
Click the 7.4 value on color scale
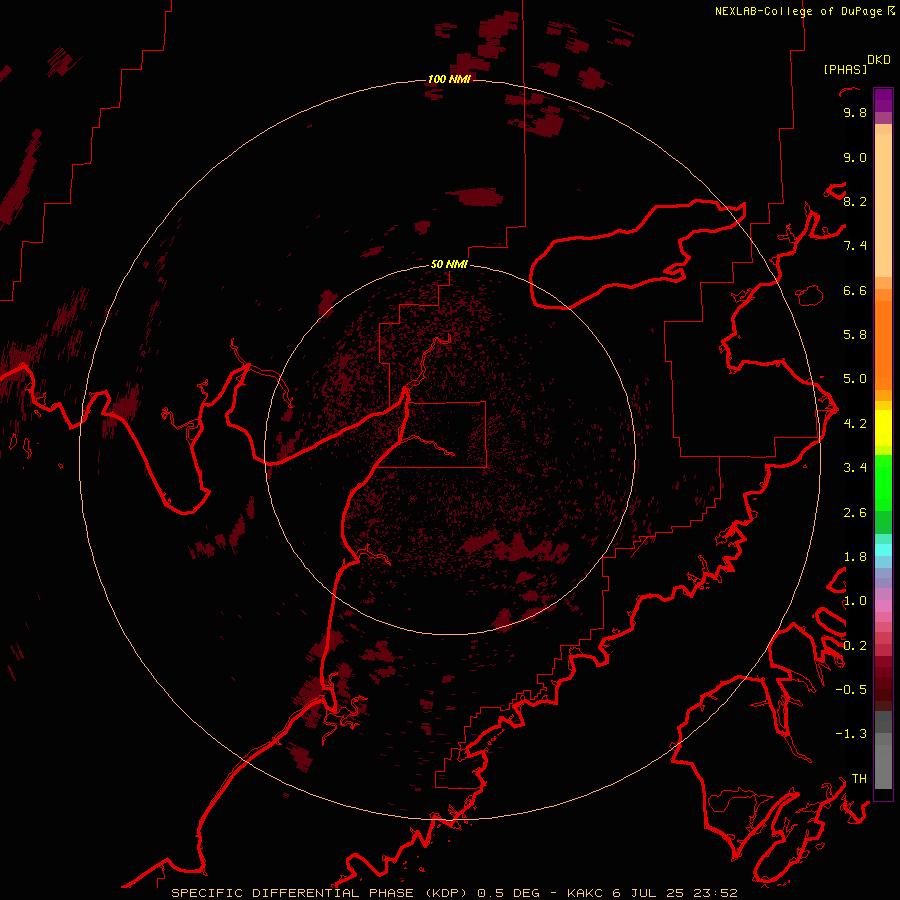855,246
